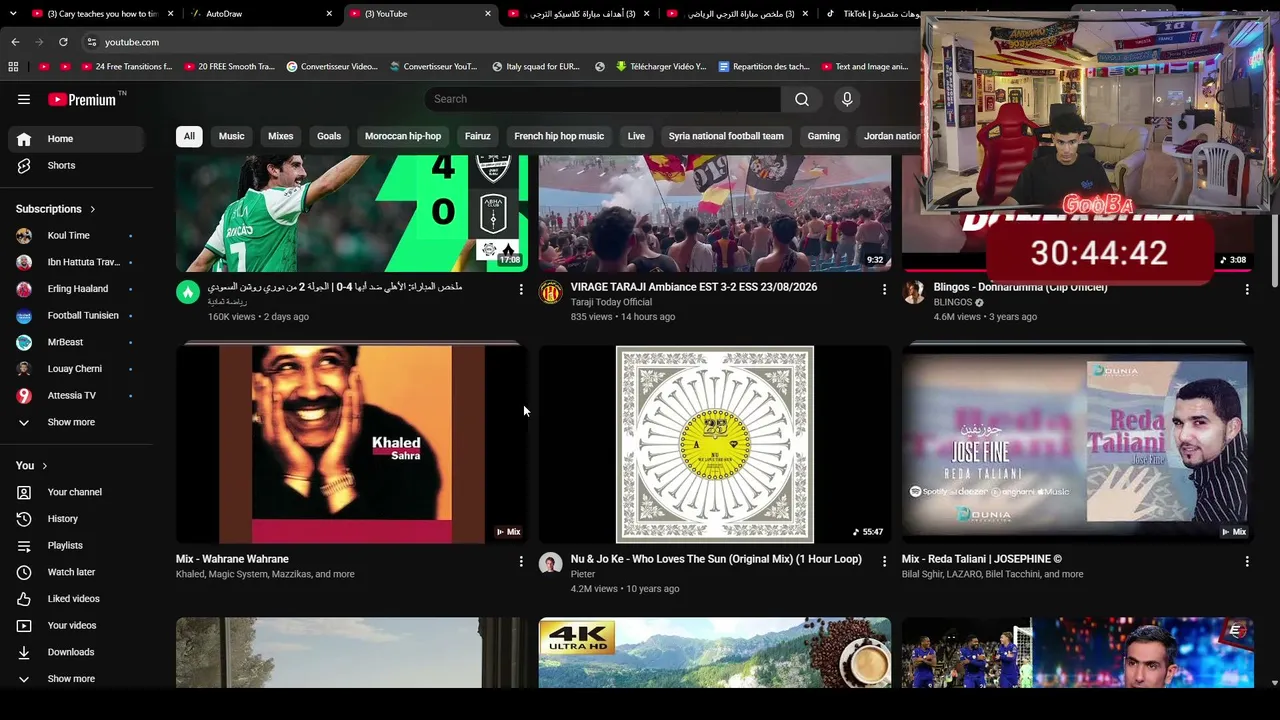Open more options for VIRAGE TARAJI video
This screenshot has height=720, width=1280.
884,290
